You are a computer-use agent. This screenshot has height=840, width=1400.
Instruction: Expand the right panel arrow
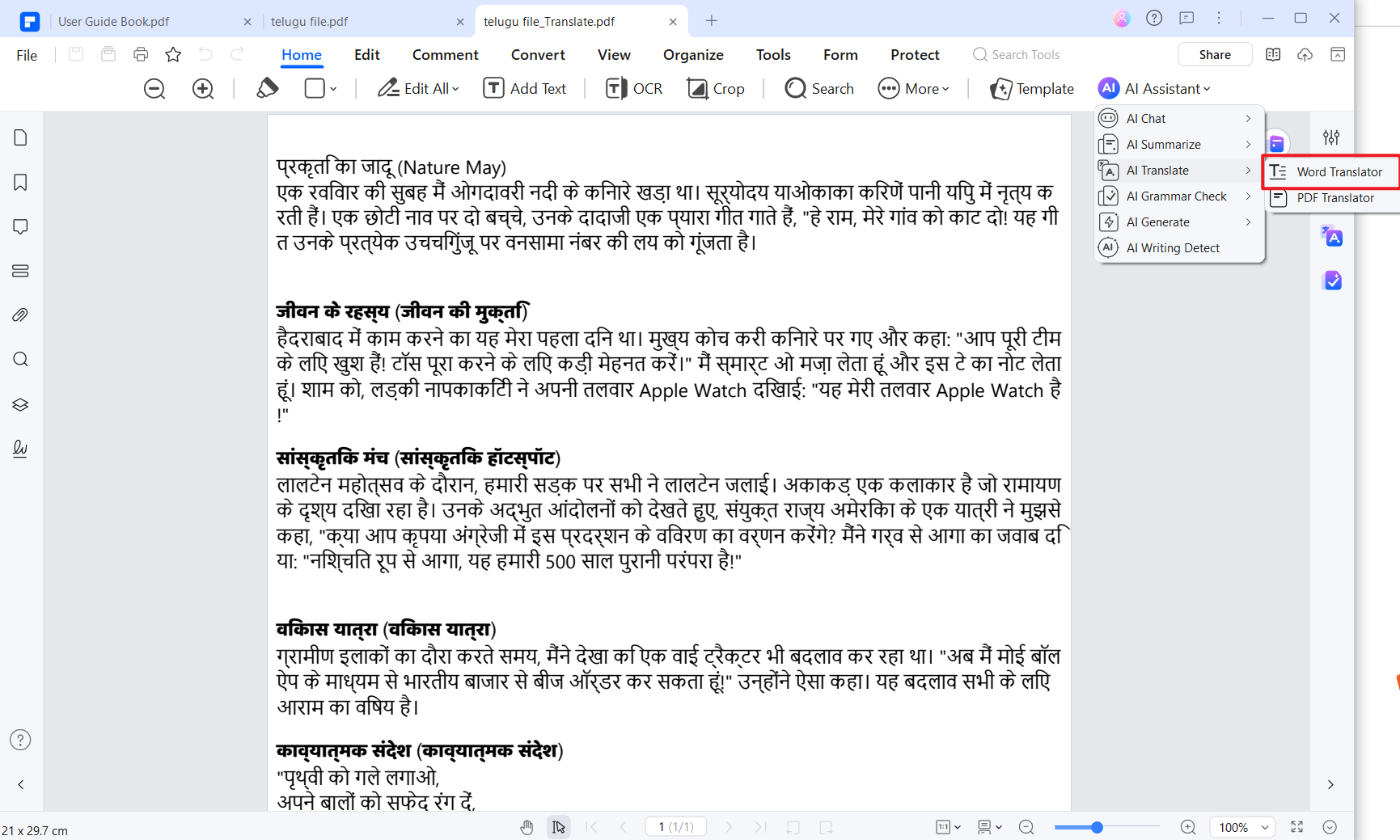1330,784
